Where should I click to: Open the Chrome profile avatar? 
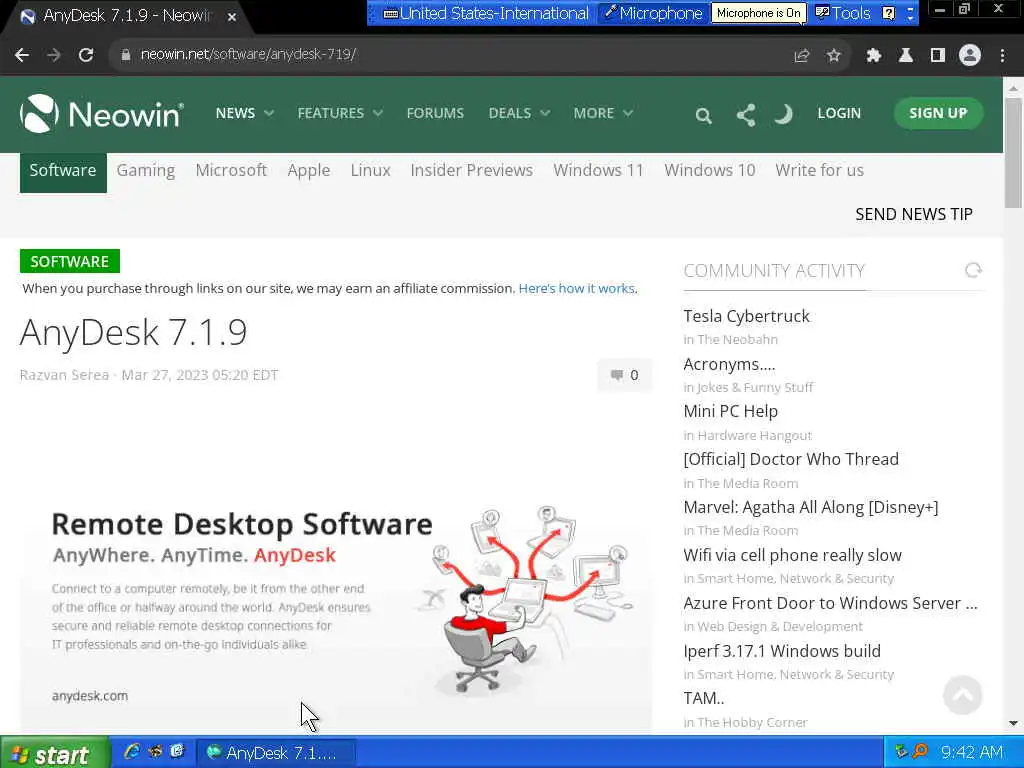tap(970, 55)
